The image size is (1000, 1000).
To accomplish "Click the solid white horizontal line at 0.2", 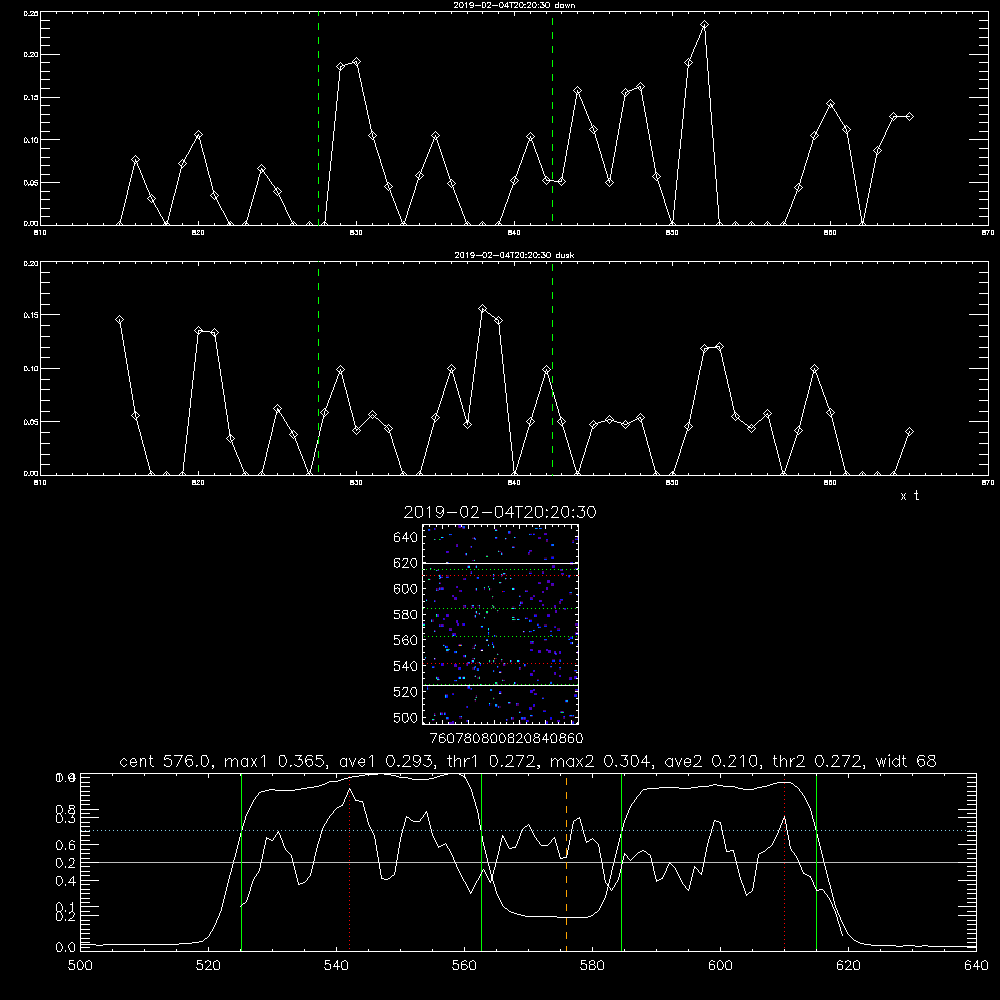I will [x=528, y=862].
